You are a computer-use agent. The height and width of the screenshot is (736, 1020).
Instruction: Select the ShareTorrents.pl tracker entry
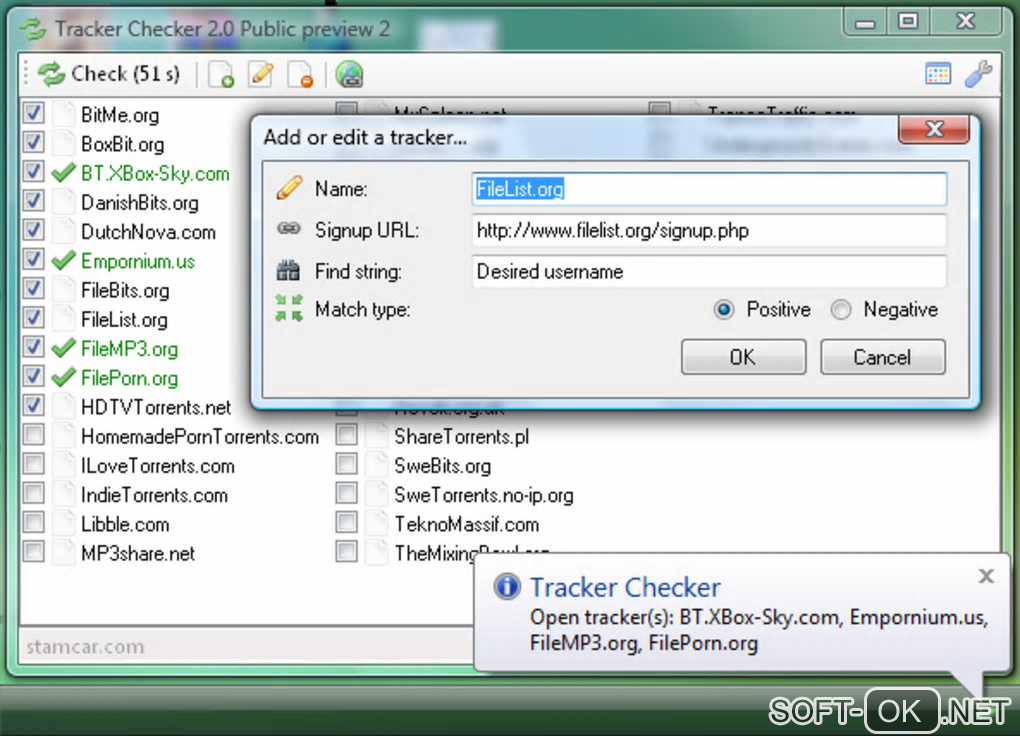pyautogui.click(x=462, y=437)
